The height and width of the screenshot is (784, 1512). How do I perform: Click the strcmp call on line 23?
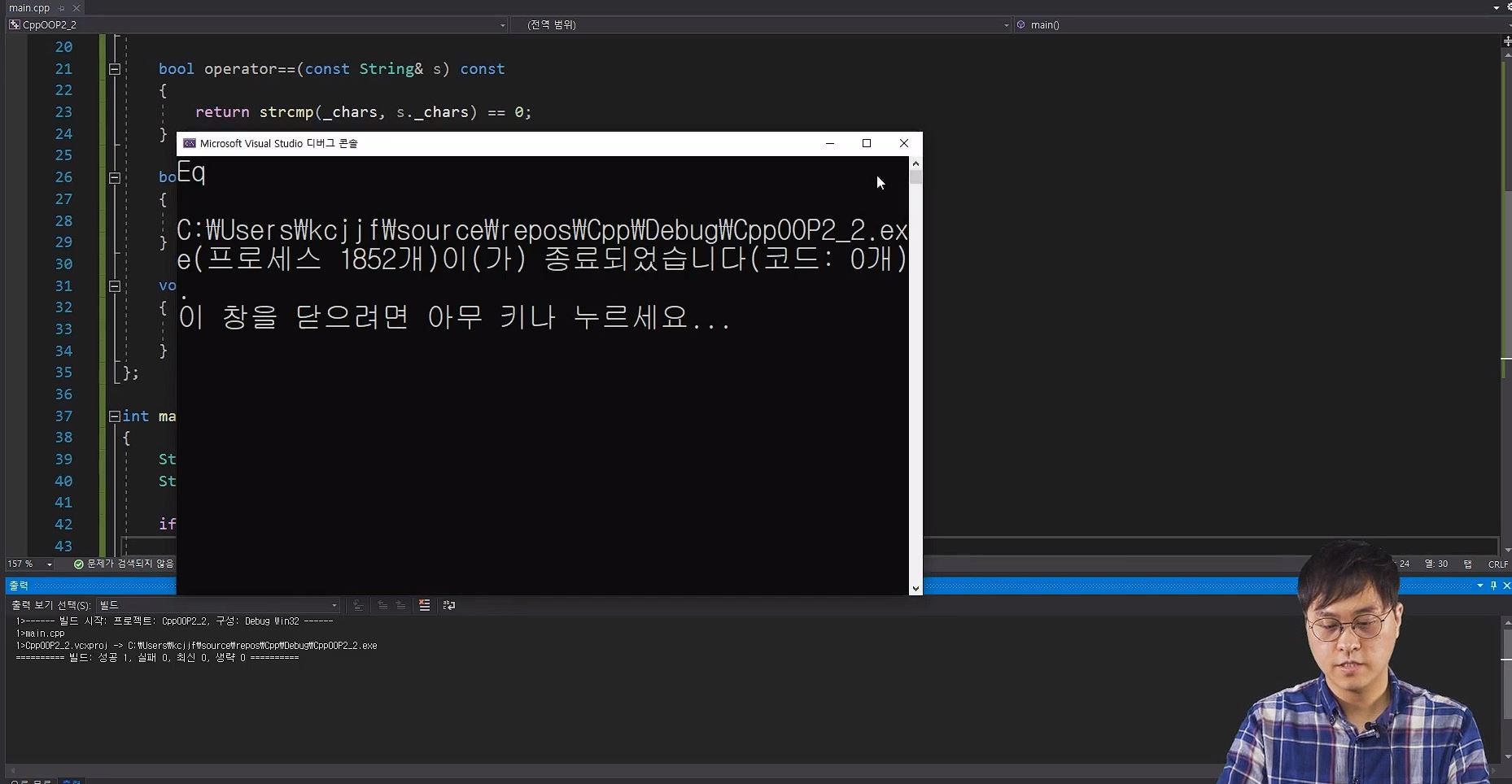(x=286, y=112)
